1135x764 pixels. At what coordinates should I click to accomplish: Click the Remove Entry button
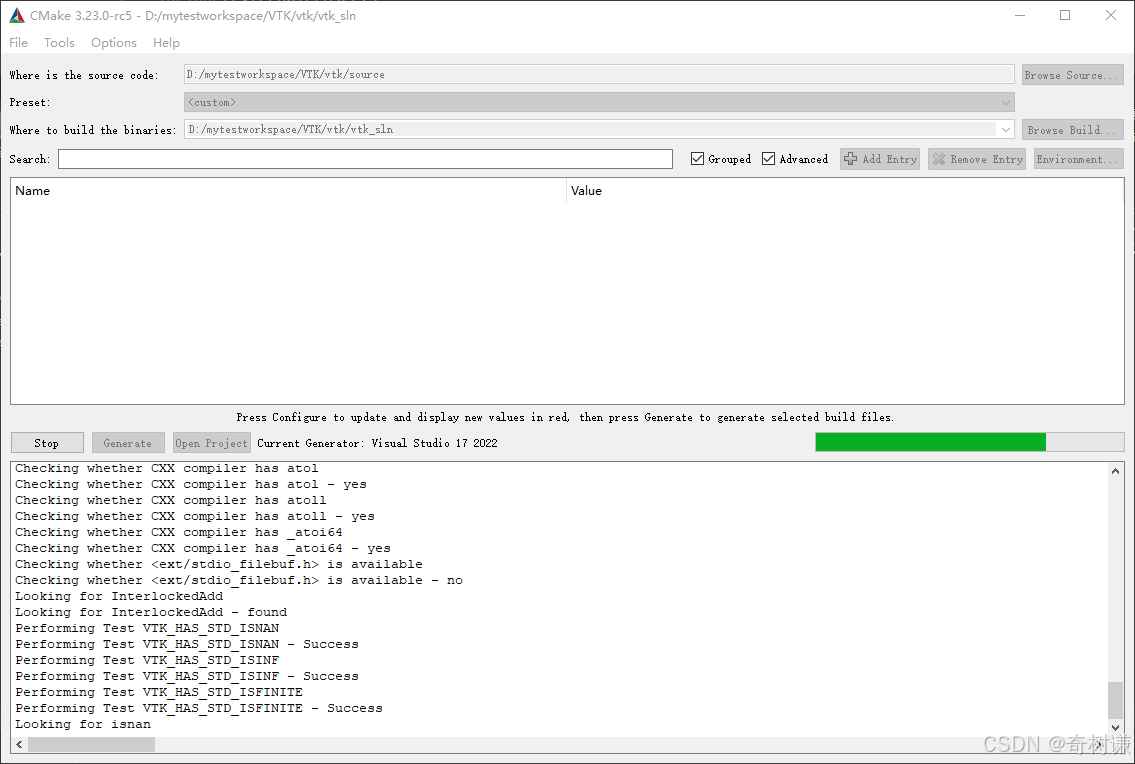(x=977, y=159)
